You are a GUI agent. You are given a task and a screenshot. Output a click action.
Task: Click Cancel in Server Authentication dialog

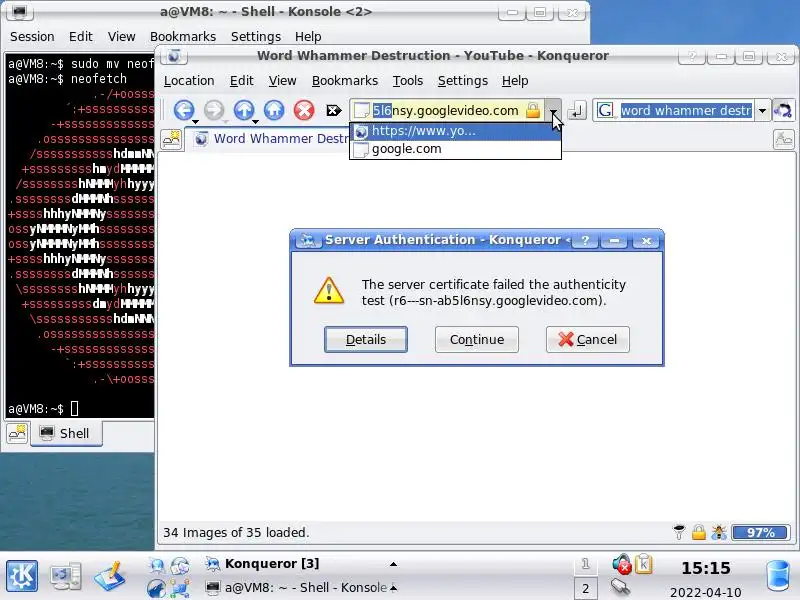coord(588,339)
